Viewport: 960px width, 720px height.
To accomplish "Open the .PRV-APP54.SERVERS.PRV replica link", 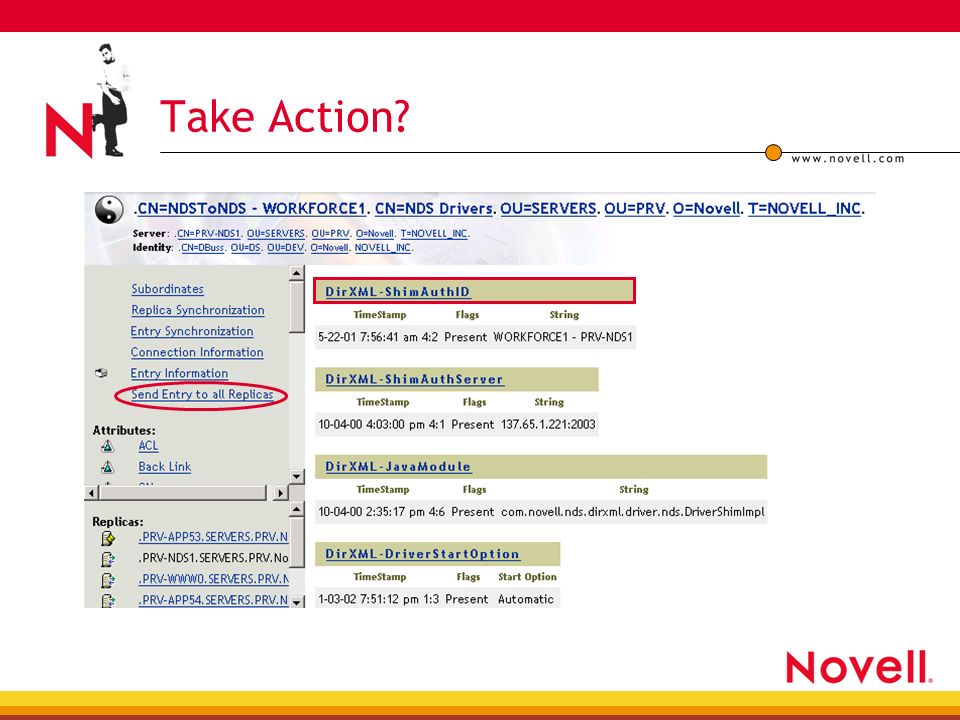I will tap(213, 600).
